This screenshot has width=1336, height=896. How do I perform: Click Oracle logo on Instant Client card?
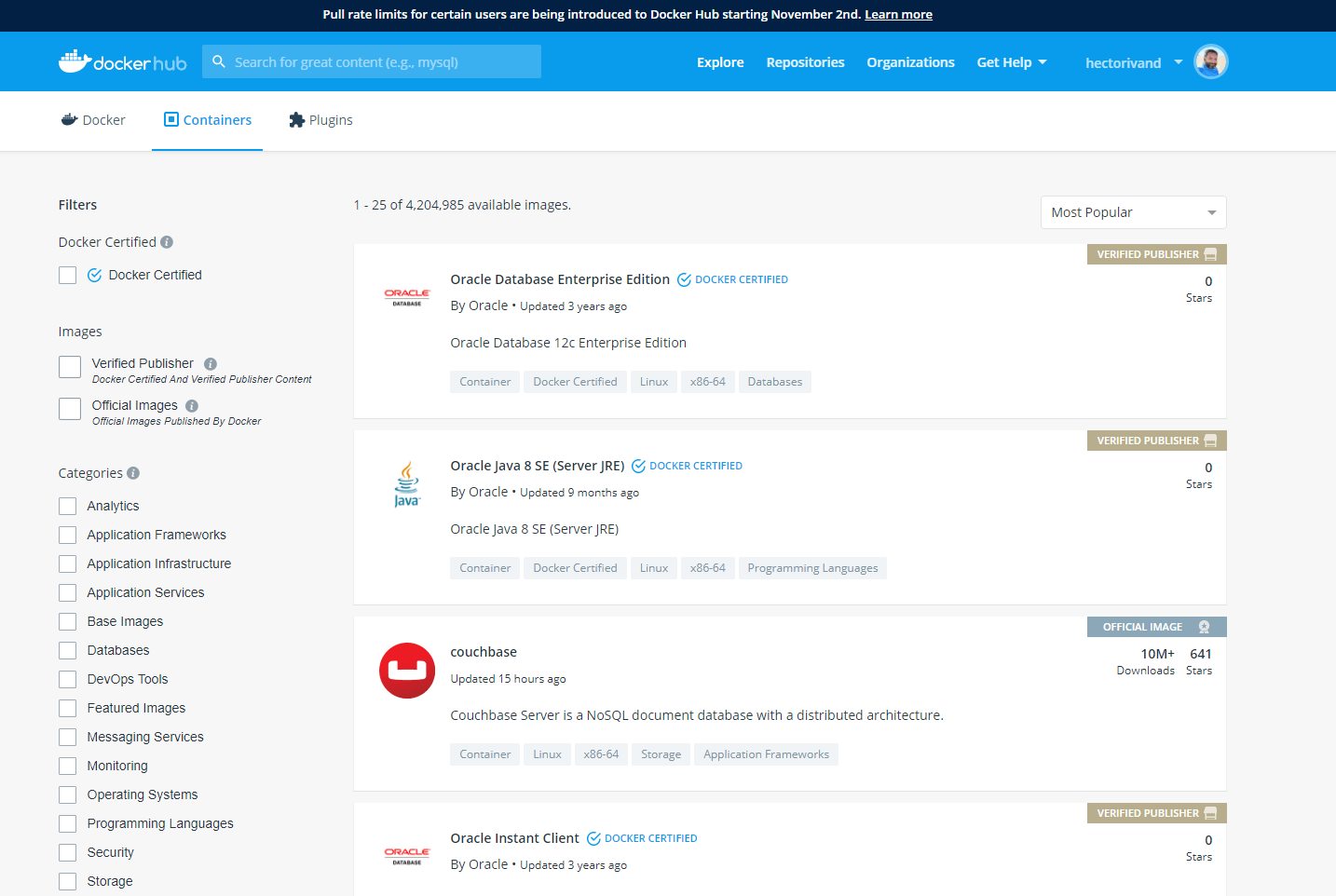click(x=407, y=856)
